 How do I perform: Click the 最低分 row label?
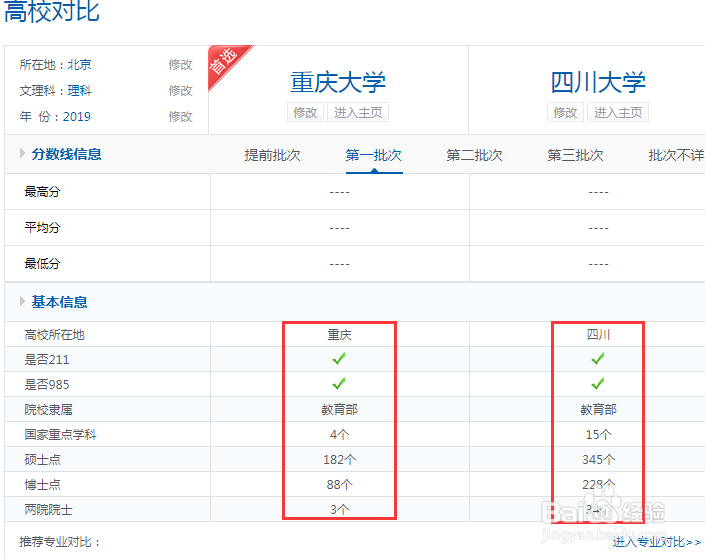tap(42, 264)
